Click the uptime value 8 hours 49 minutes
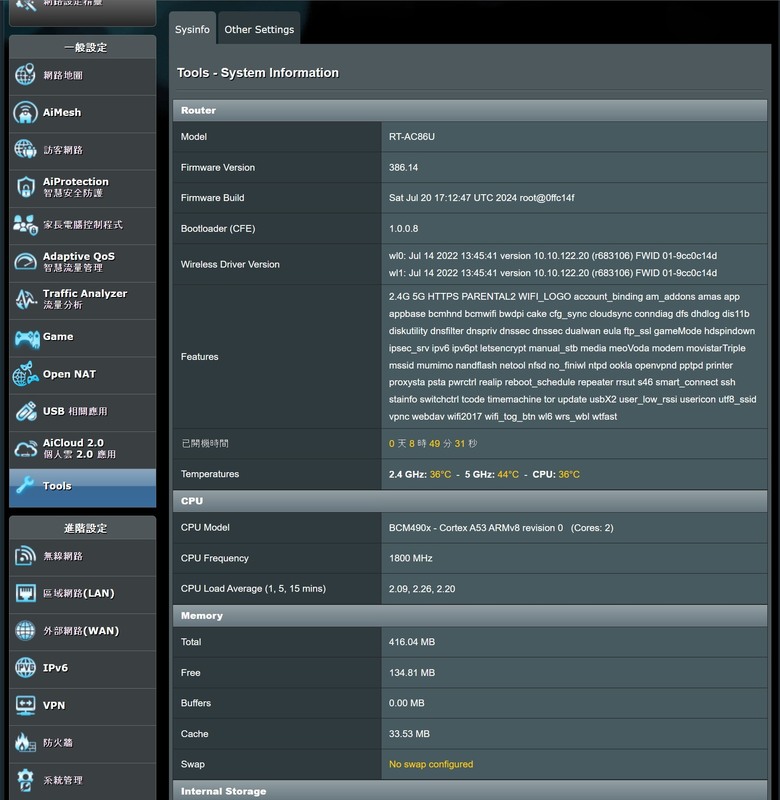 (x=433, y=443)
